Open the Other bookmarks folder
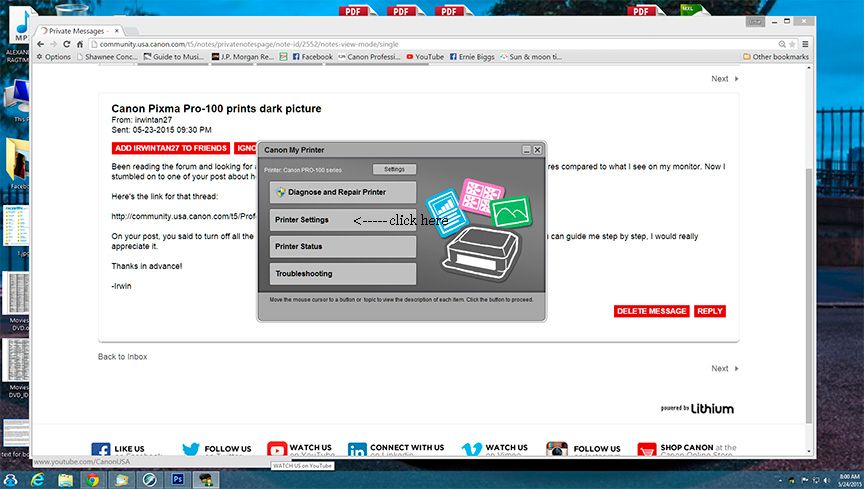 point(775,57)
